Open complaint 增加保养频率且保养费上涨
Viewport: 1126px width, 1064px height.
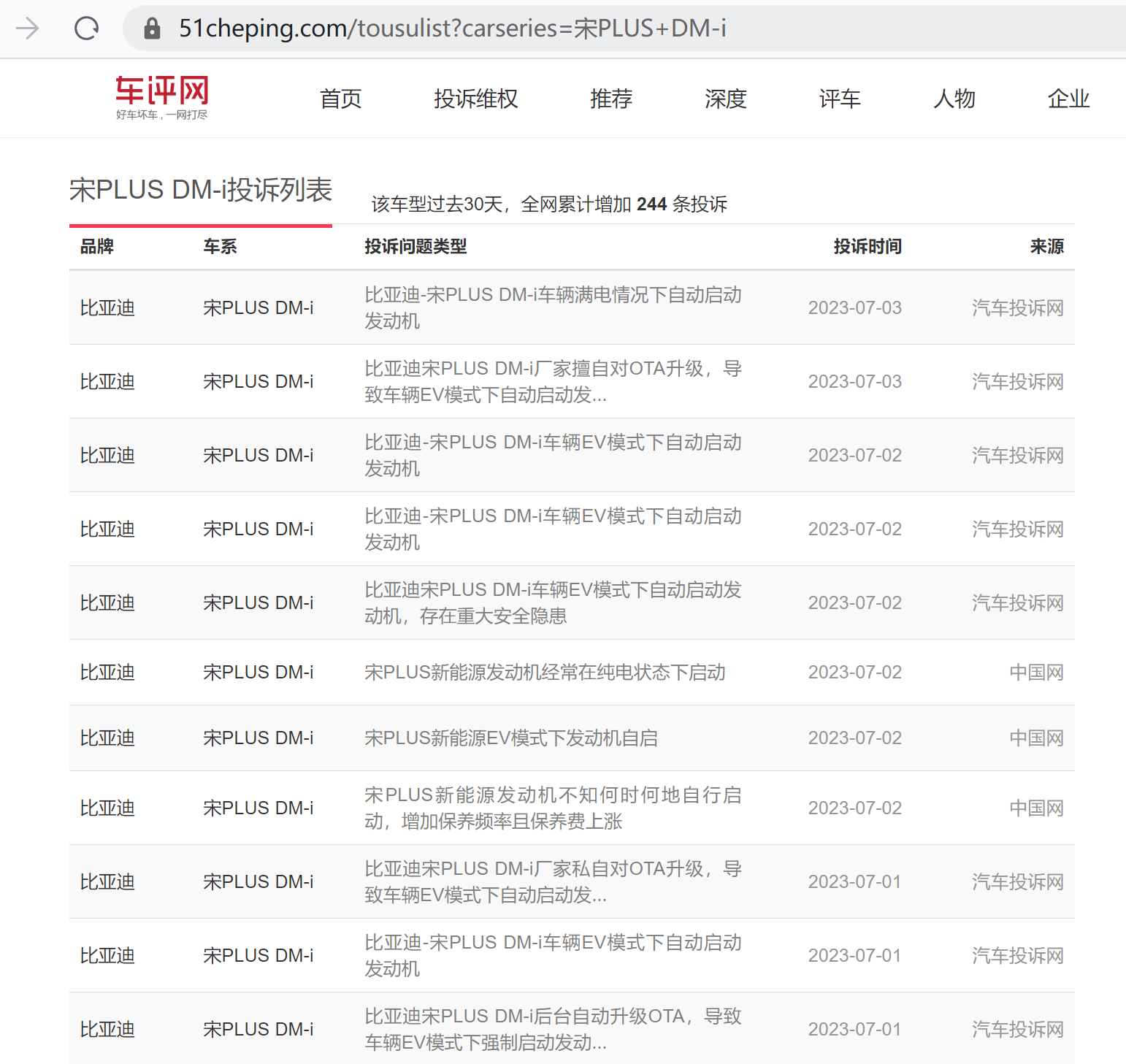(x=553, y=808)
